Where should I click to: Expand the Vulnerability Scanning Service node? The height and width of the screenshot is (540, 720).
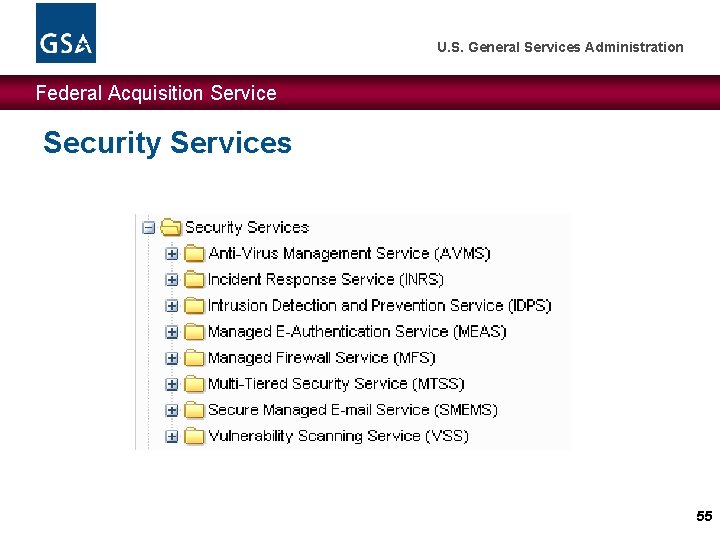(x=172, y=436)
